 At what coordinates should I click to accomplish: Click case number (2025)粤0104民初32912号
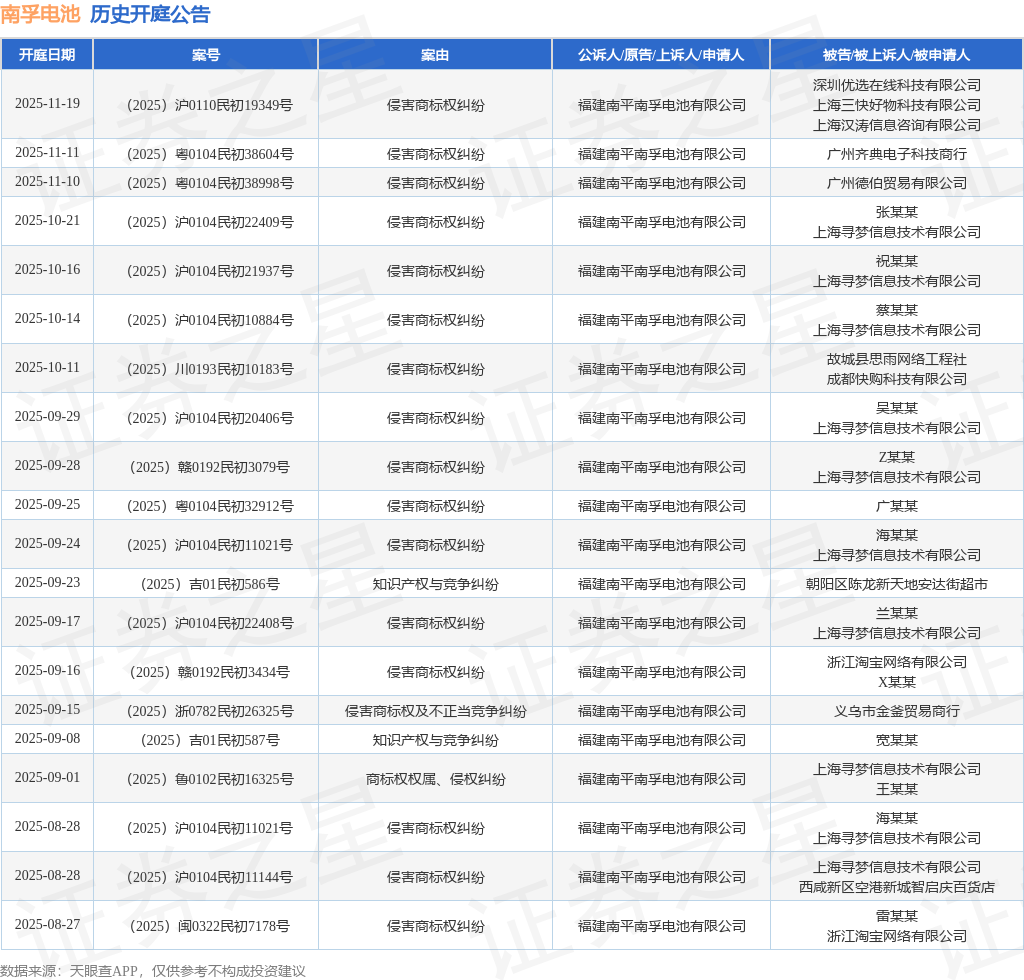pos(210,506)
